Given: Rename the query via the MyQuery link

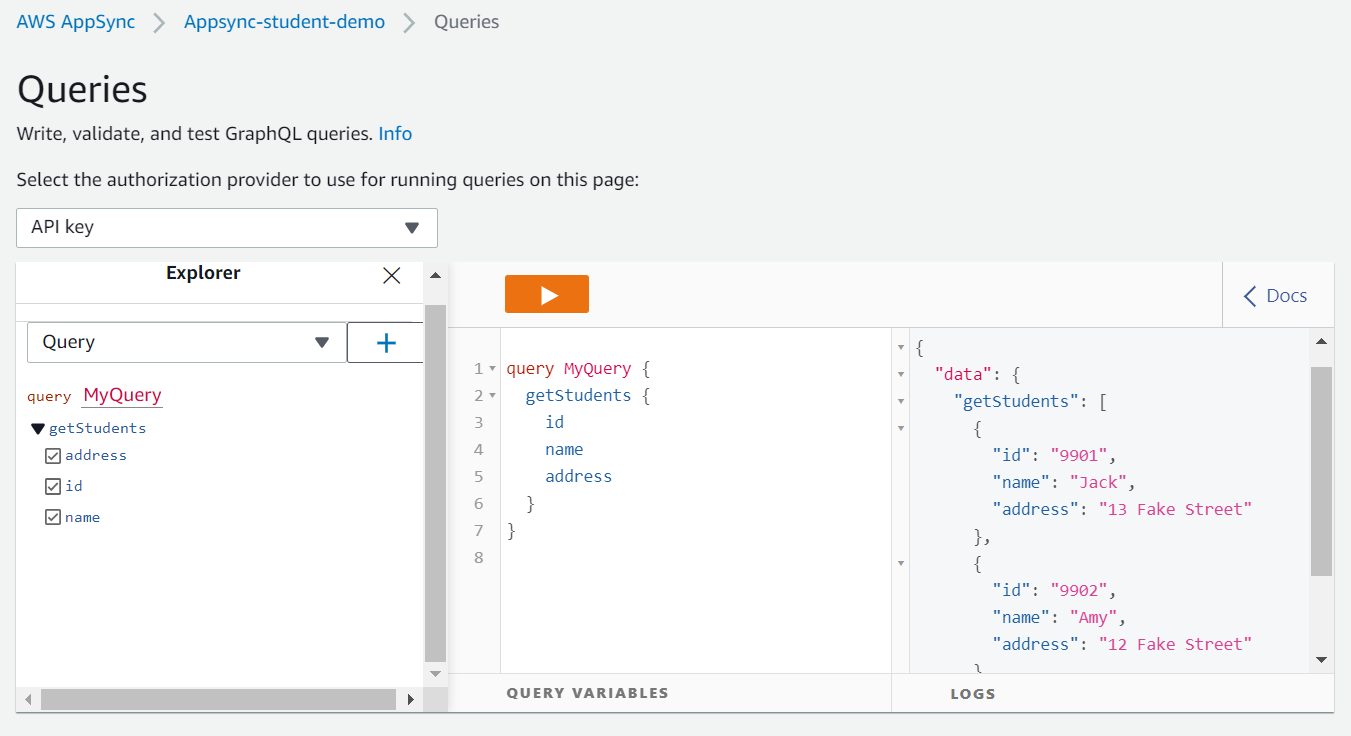Looking at the screenshot, I should point(121,394).
